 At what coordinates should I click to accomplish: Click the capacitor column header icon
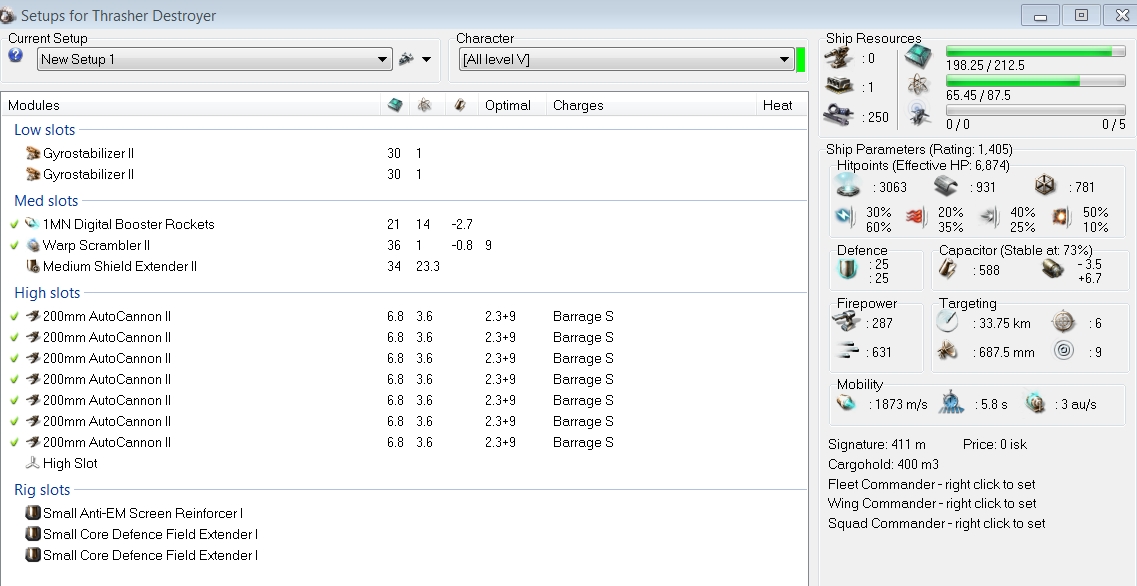(460, 105)
